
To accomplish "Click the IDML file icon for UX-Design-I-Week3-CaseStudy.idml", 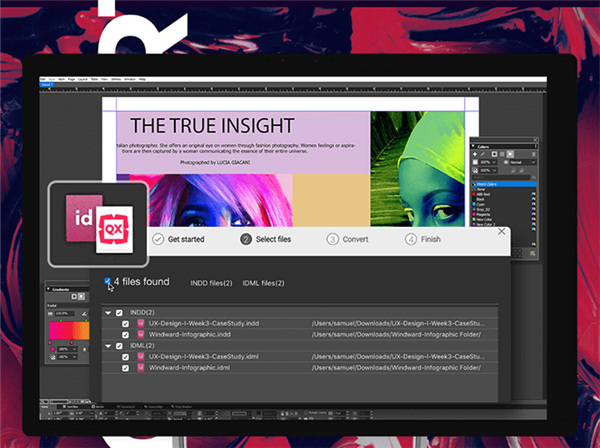I will tap(141, 357).
